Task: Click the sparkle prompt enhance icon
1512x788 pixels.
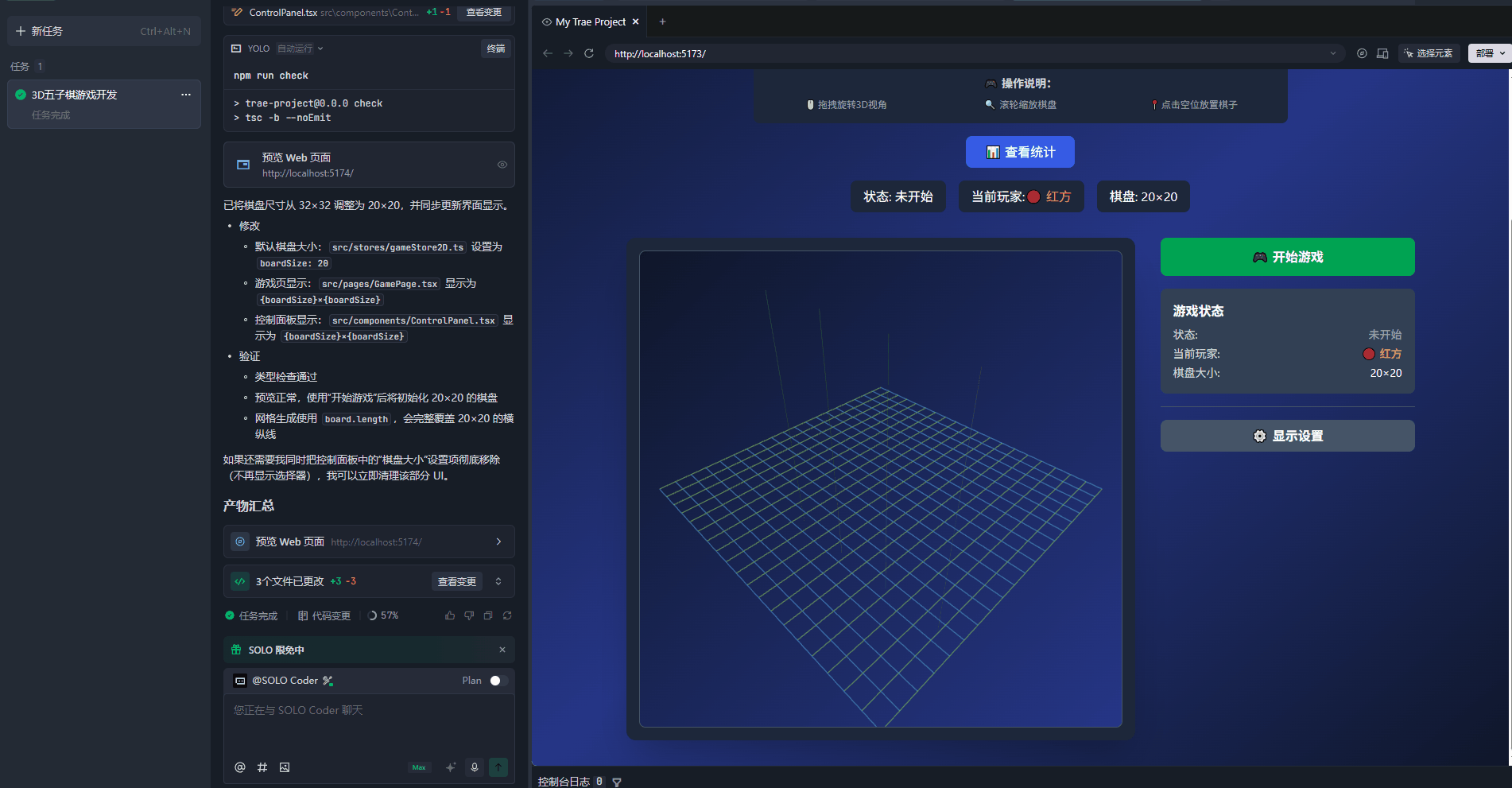Action: click(451, 767)
